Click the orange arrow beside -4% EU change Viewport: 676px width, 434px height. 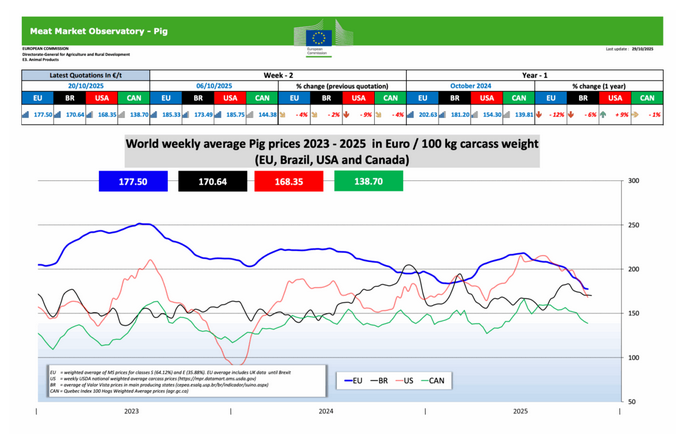tap(284, 116)
